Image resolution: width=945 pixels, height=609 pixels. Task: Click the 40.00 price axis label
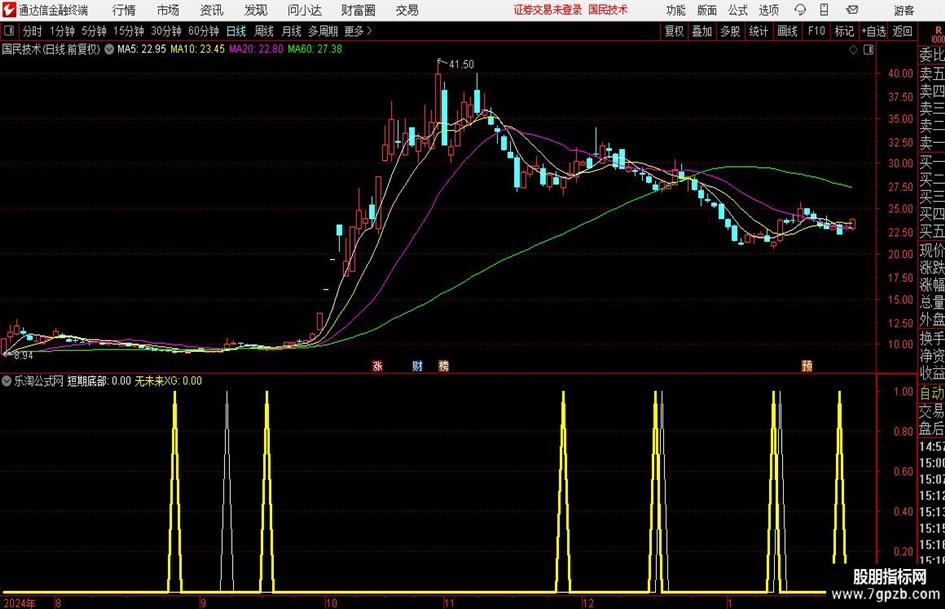[900, 73]
